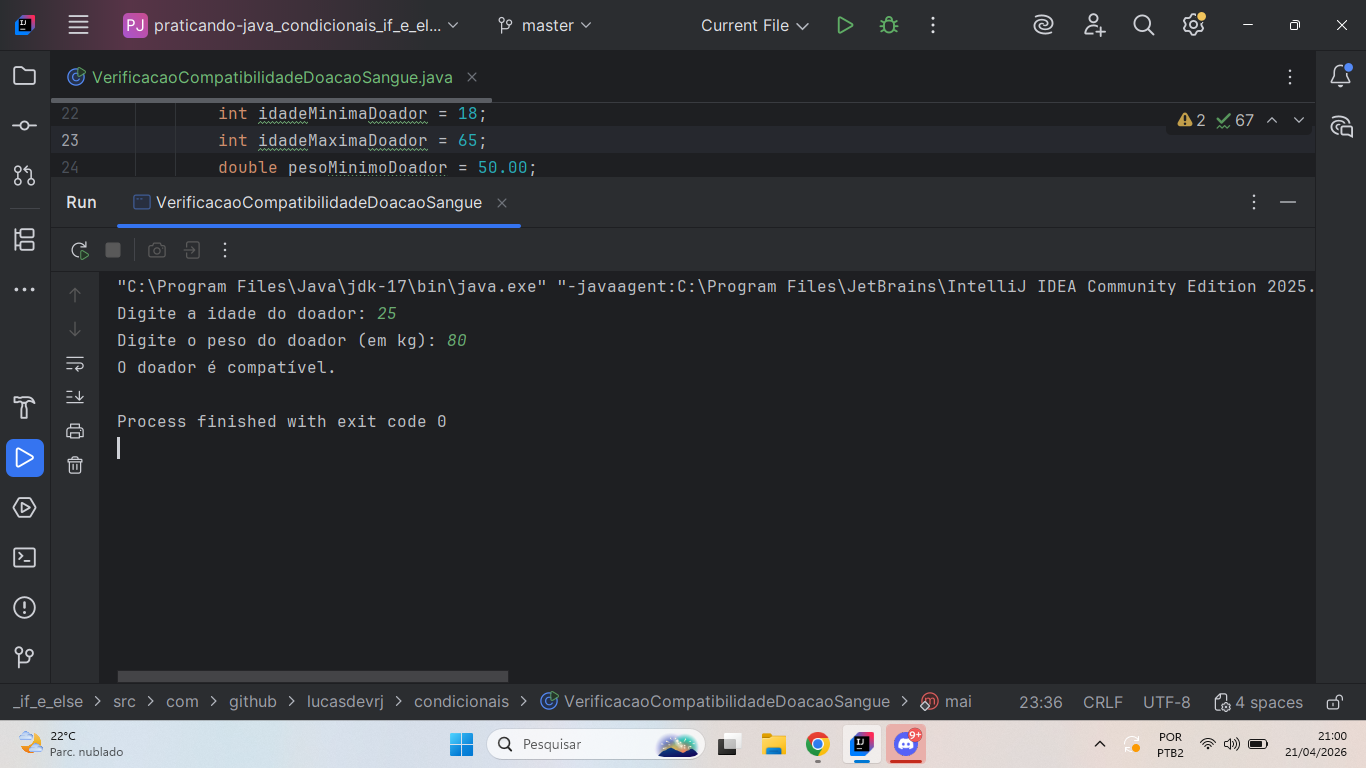Click the UTF-8 encoding in the status bar
Screen dimensions: 1366x768
coord(1166,702)
